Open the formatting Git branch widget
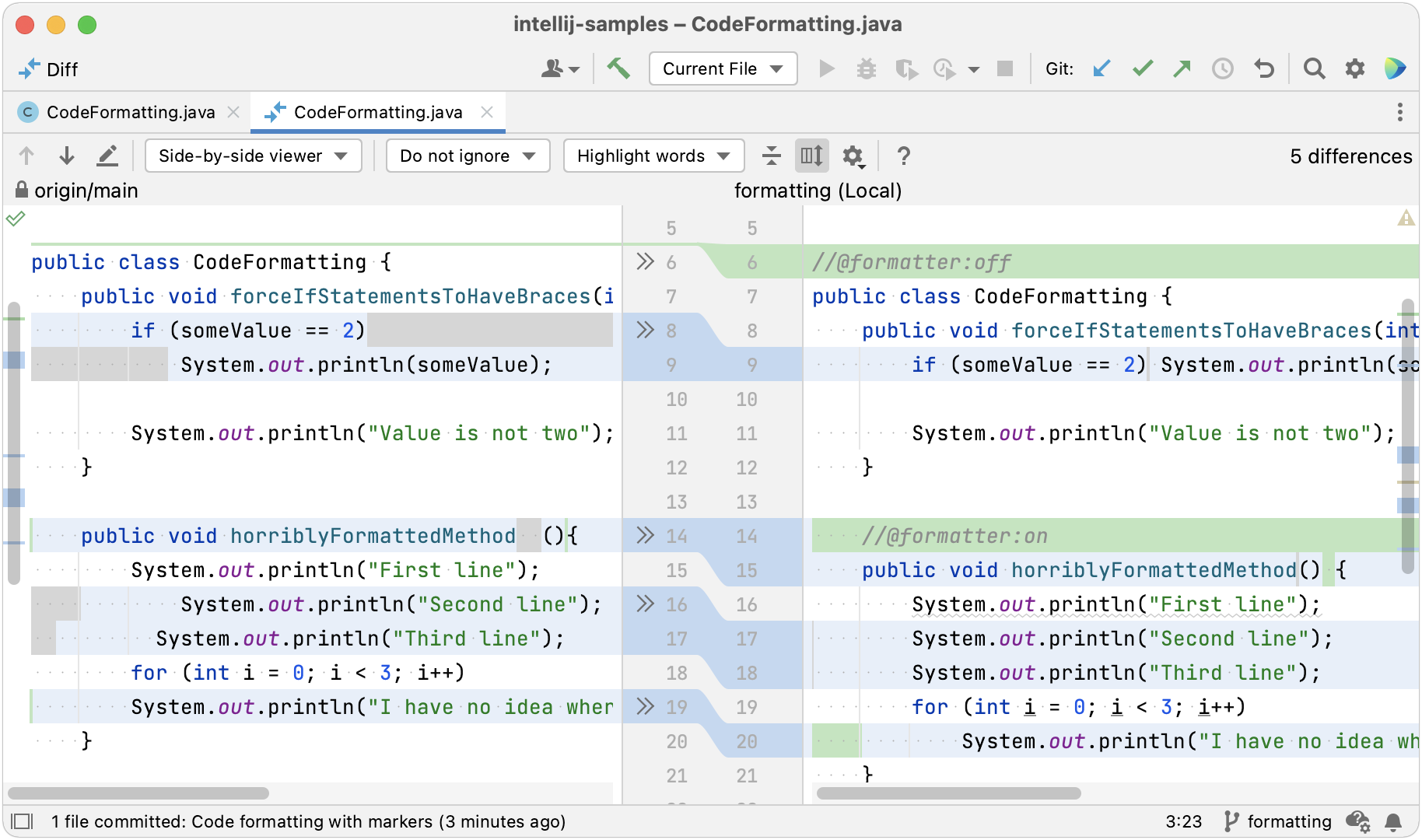Image resolution: width=1422 pixels, height=840 pixels. (x=1277, y=821)
